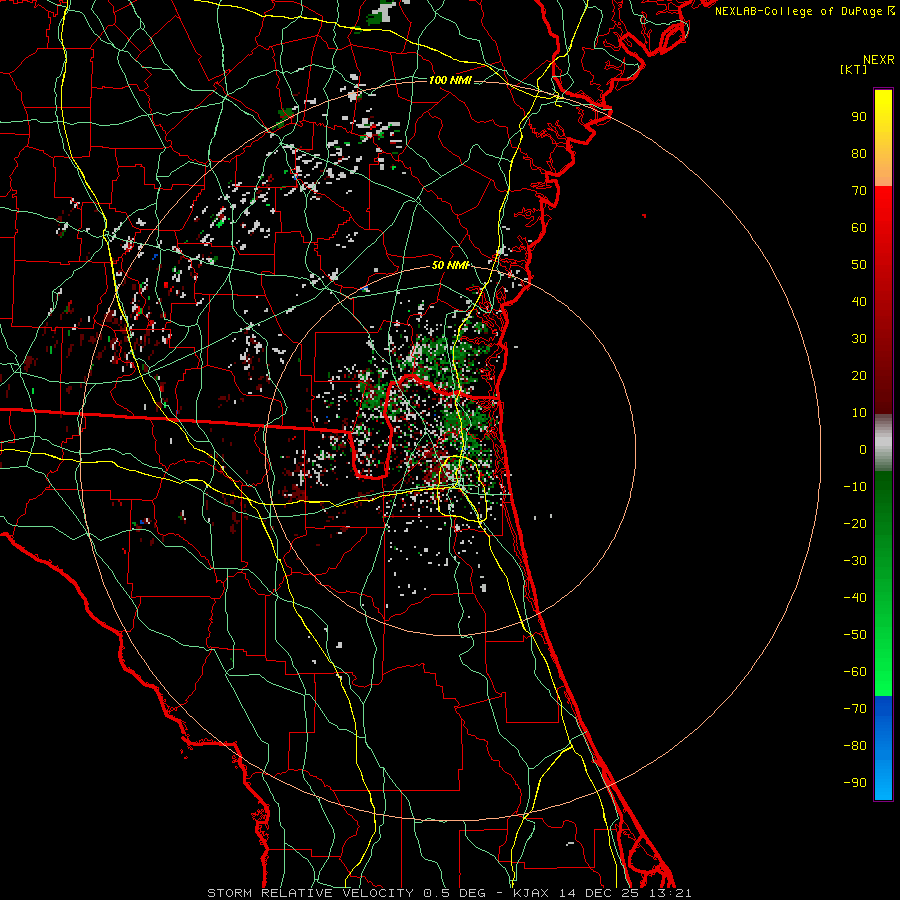Click the -70 scale value
Viewport: 900px width, 900px height.
(x=855, y=709)
